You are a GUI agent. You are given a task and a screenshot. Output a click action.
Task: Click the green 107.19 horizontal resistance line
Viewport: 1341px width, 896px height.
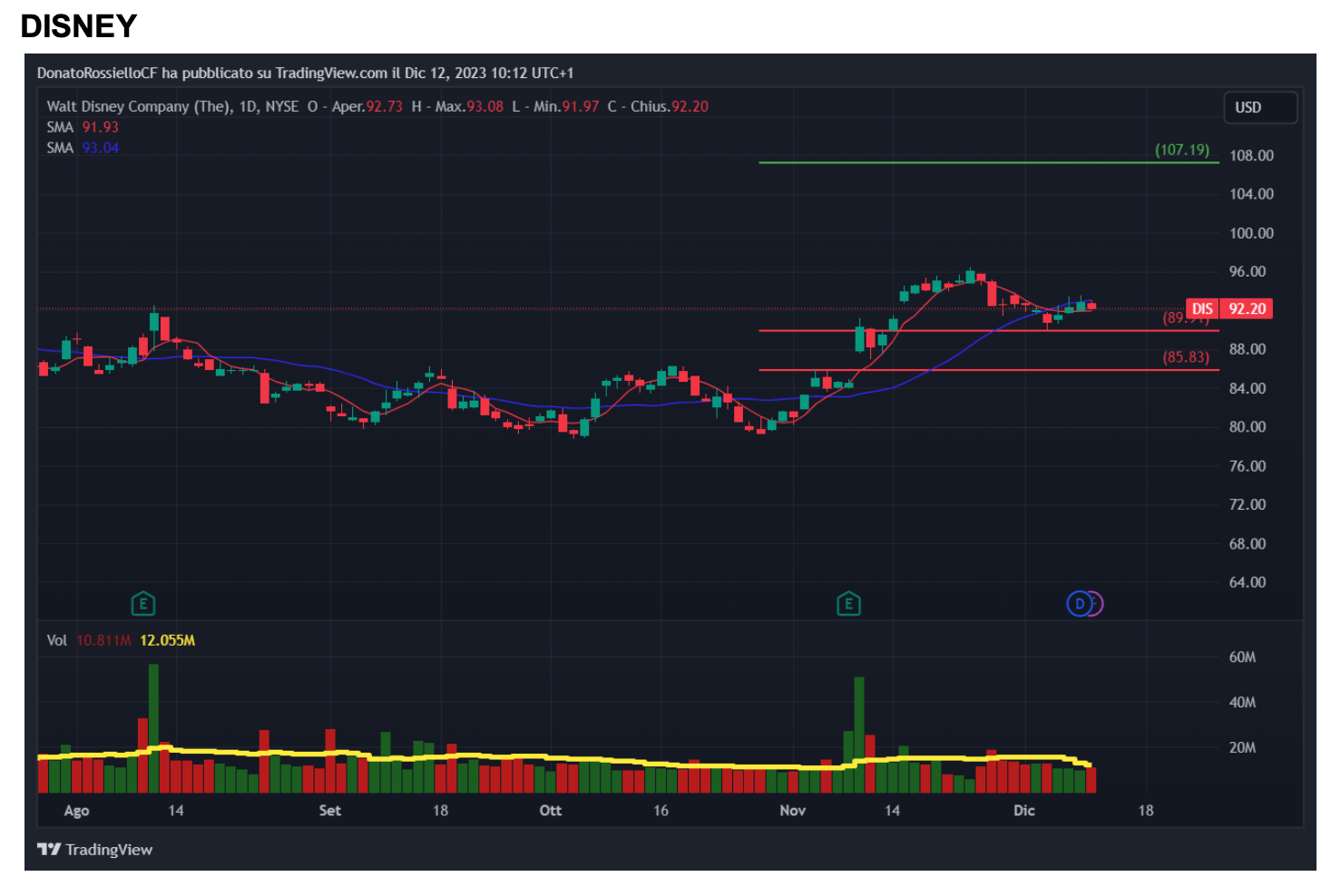pyautogui.click(x=988, y=162)
